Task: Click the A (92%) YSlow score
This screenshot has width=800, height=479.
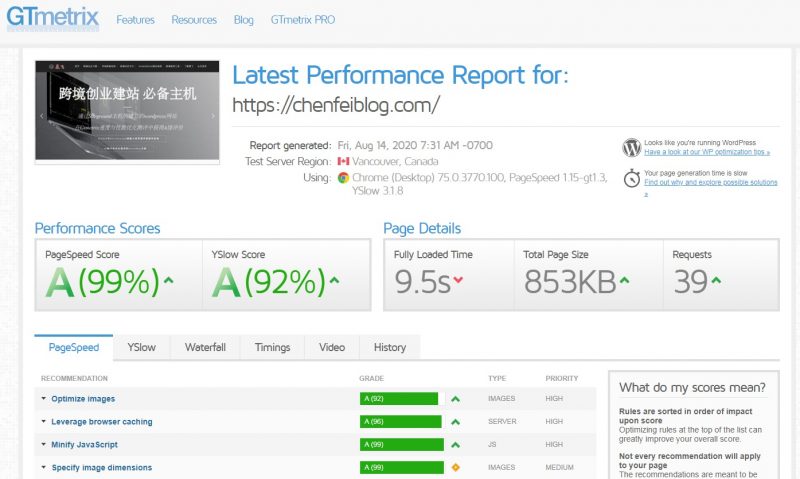Action: click(268, 282)
